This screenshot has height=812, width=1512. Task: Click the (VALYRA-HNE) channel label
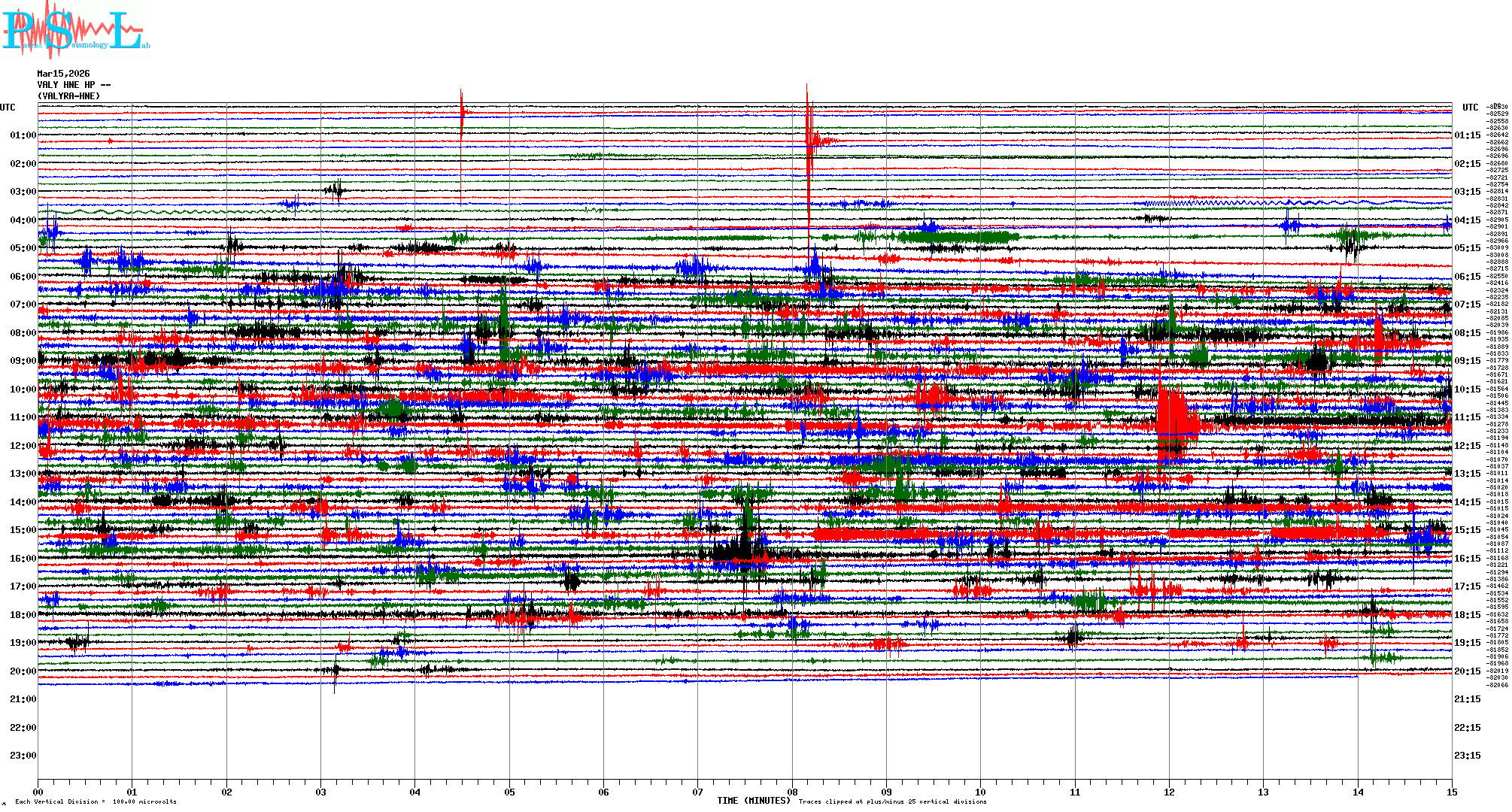68,96
